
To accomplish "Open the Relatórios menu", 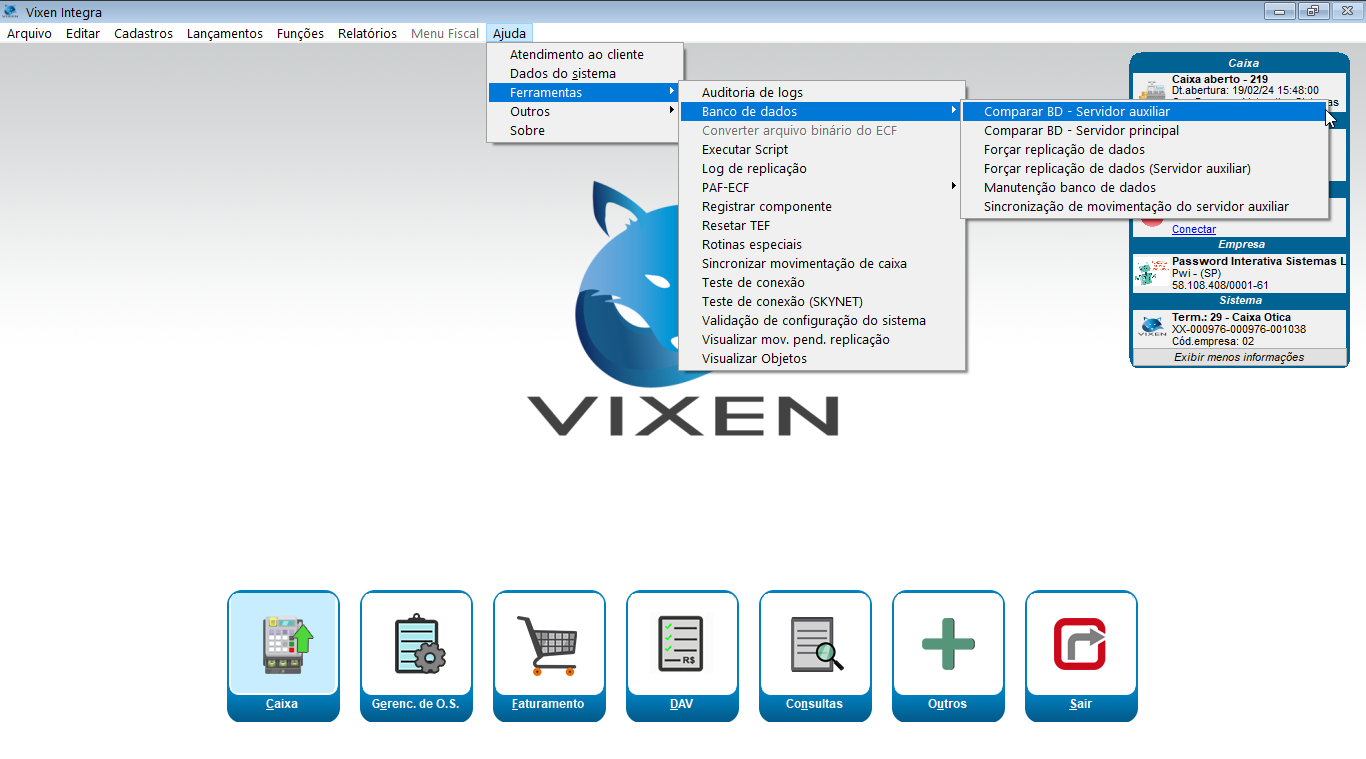I will [x=367, y=34].
